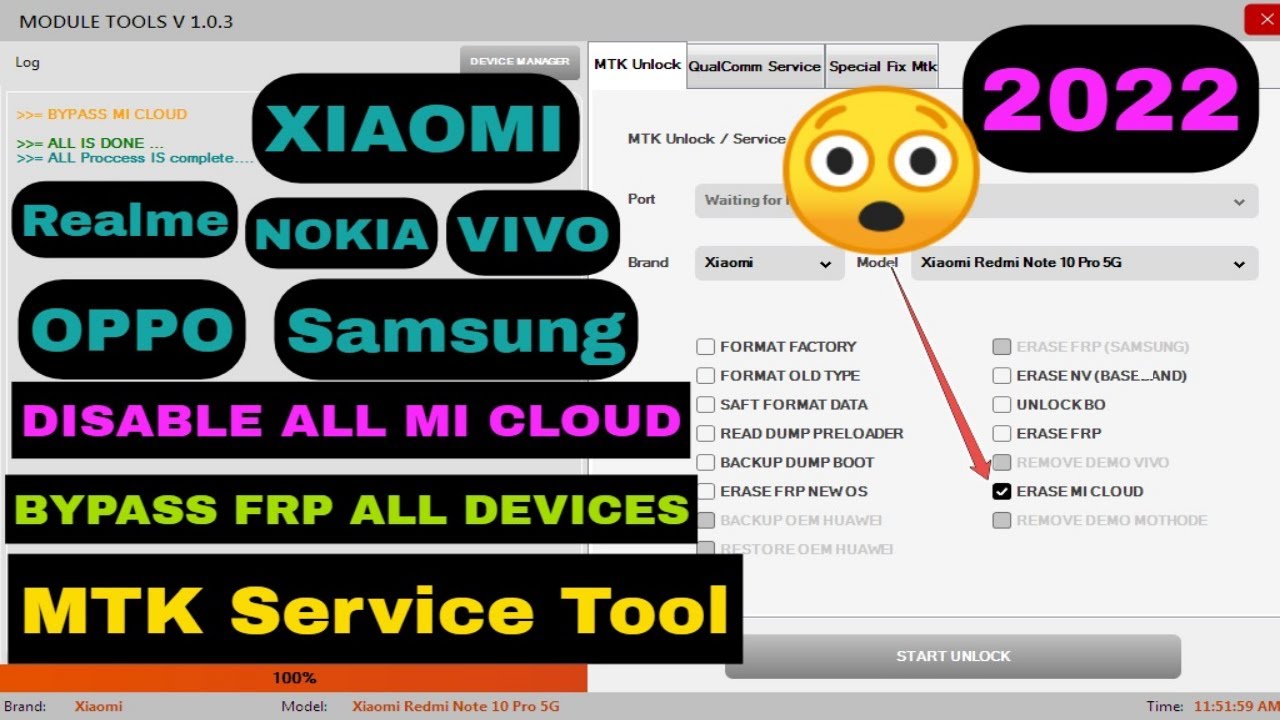Select the '>>= ALL IS DONE ...' log line
The width and height of the screenshot is (1280, 720).
[90, 143]
